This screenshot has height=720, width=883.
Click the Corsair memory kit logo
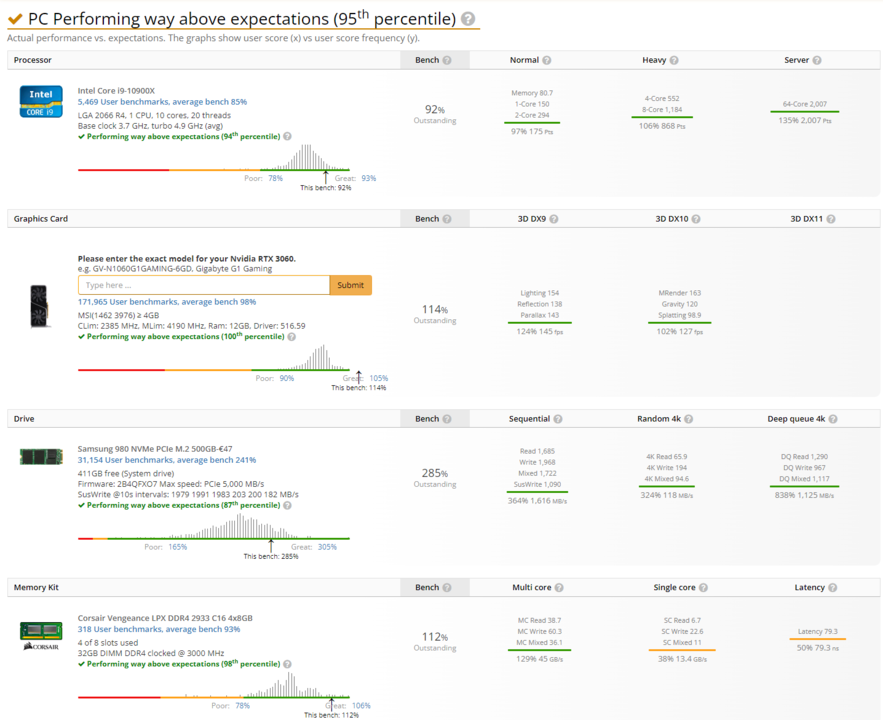click(41, 634)
